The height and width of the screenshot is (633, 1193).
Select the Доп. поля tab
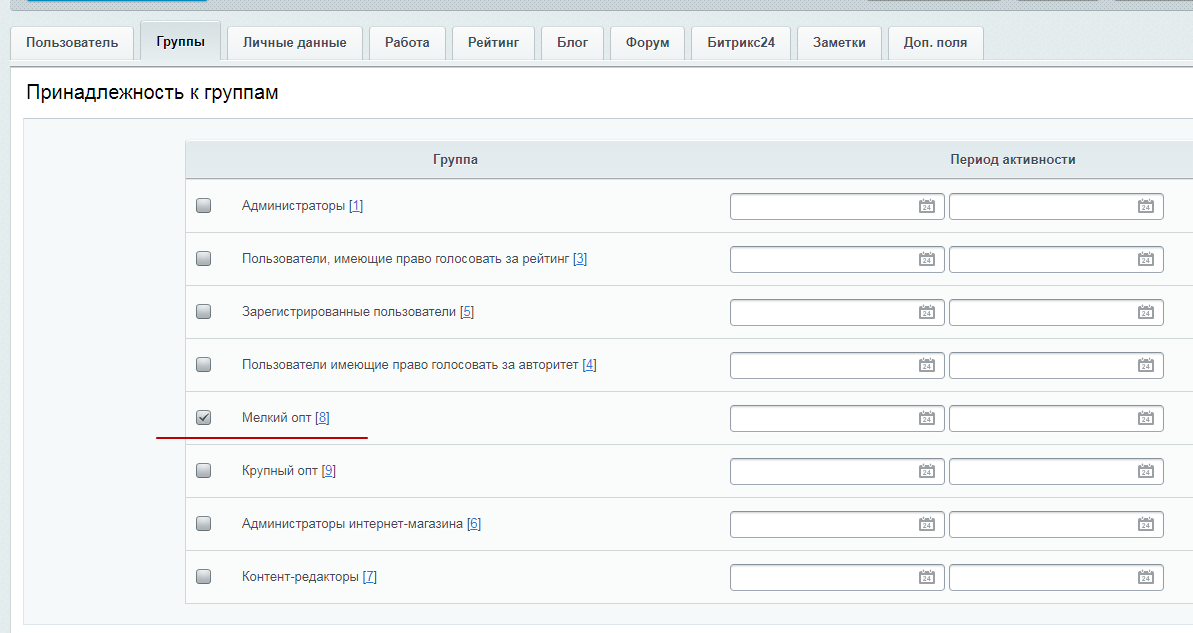[935, 43]
